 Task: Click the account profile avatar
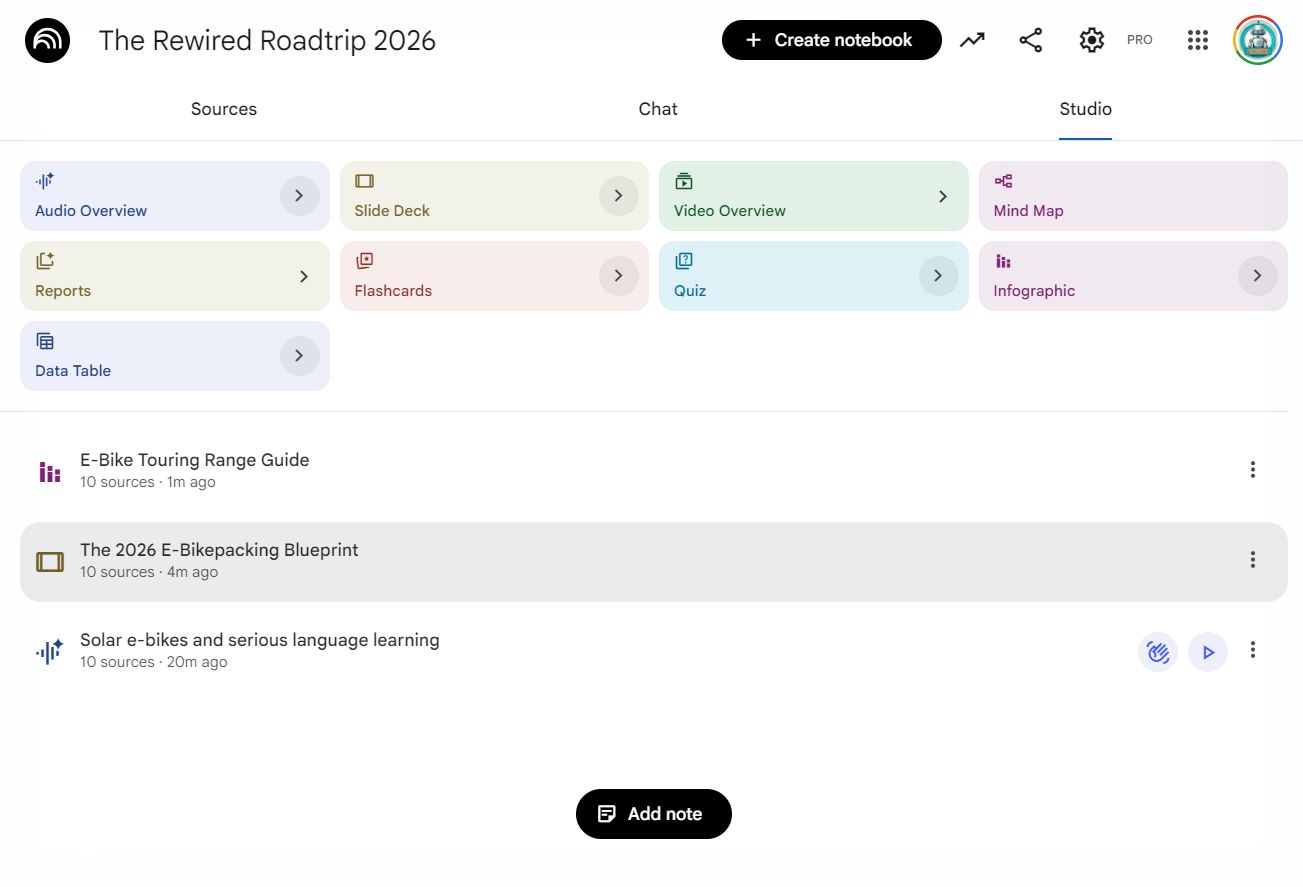pos(1257,40)
